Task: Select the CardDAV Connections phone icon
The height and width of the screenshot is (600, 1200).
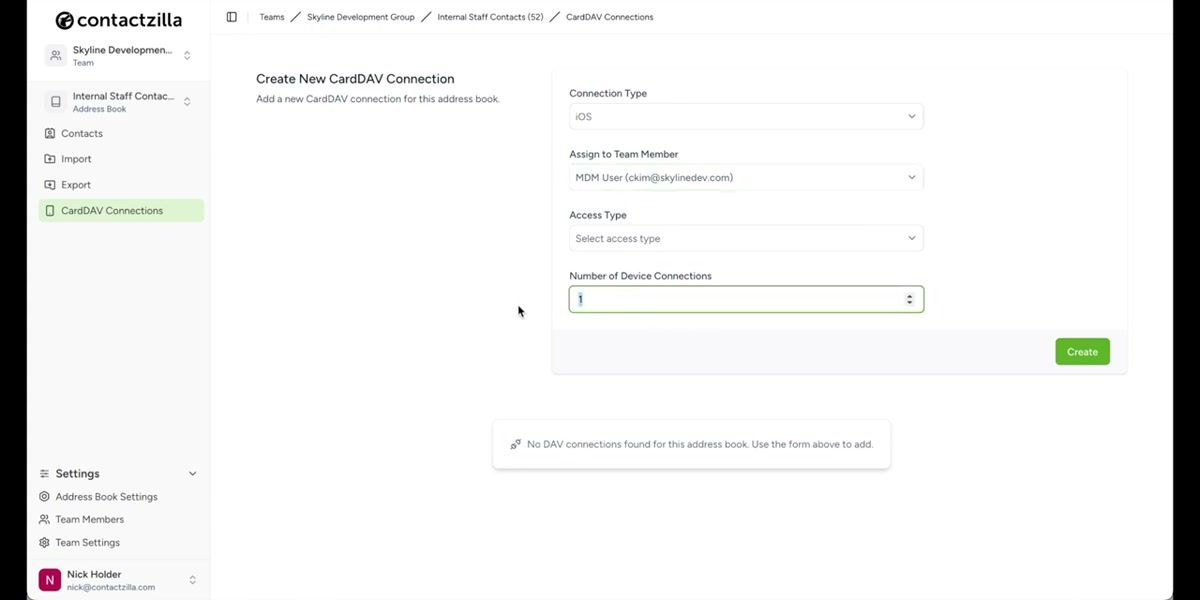Action: (48, 210)
